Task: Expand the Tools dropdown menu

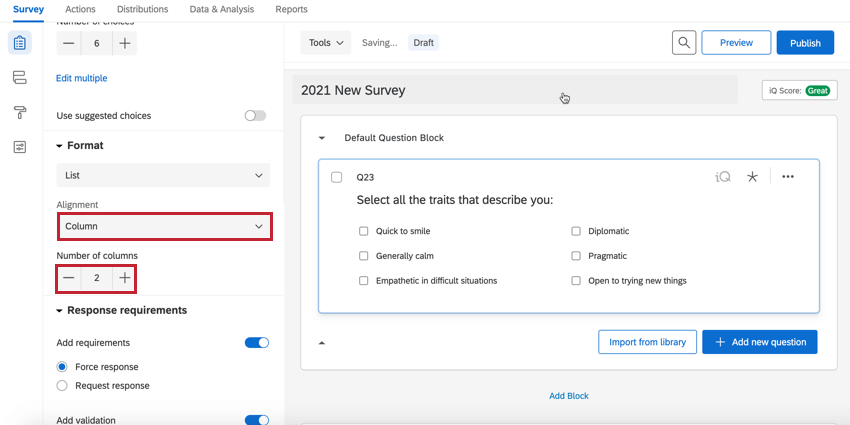Action: click(x=326, y=43)
